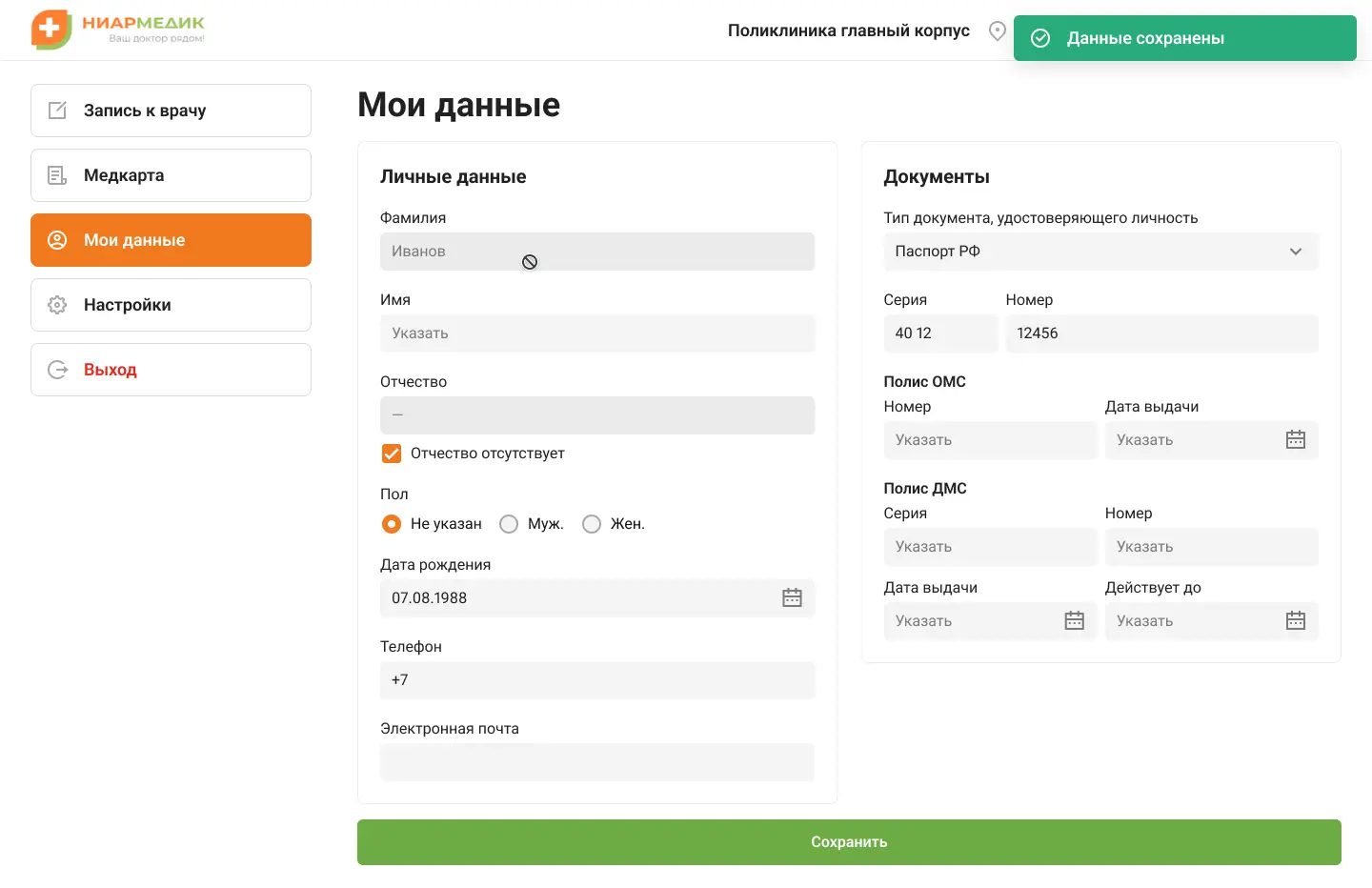1372x888 pixels.
Task: Click the Niarmedik logo
Action: [x=118, y=30]
